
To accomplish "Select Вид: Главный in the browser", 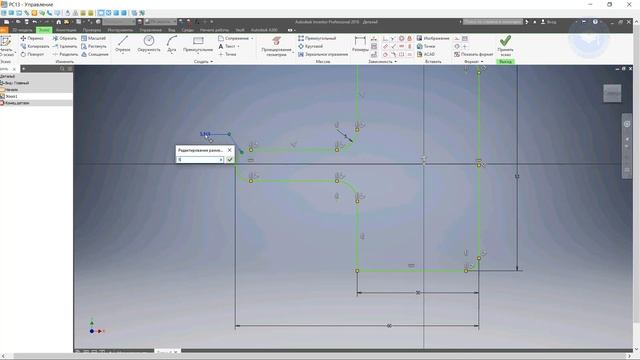I will coord(16,83).
